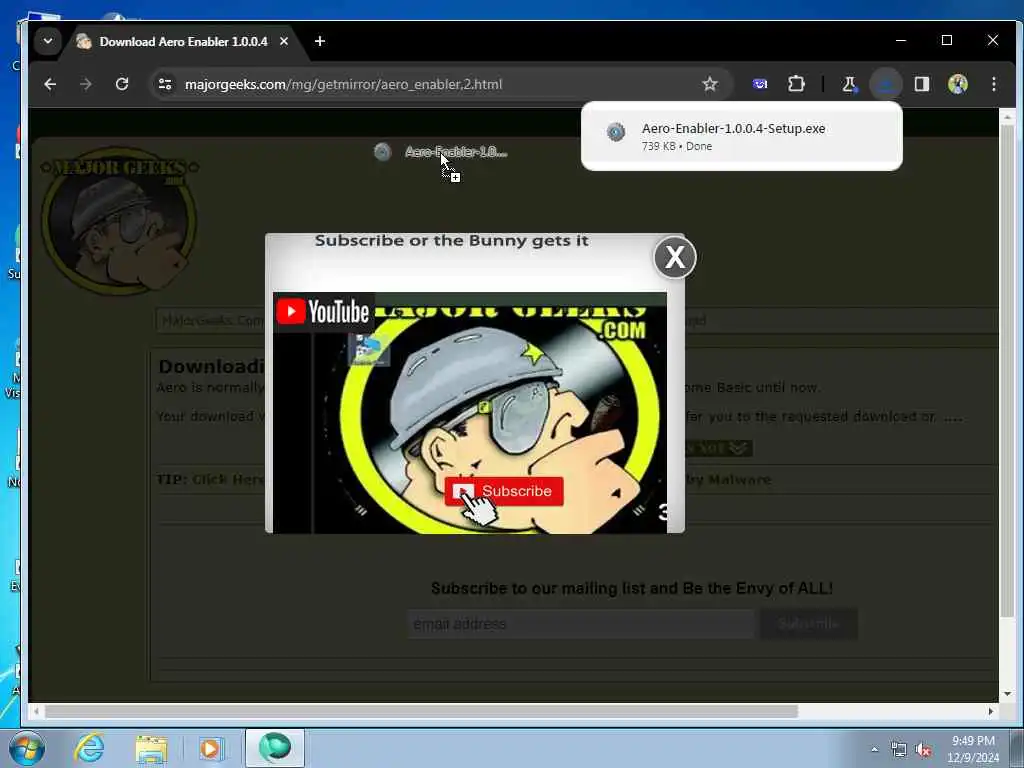Click the email address field
Viewport: 1024px width, 768px height.
pos(581,624)
